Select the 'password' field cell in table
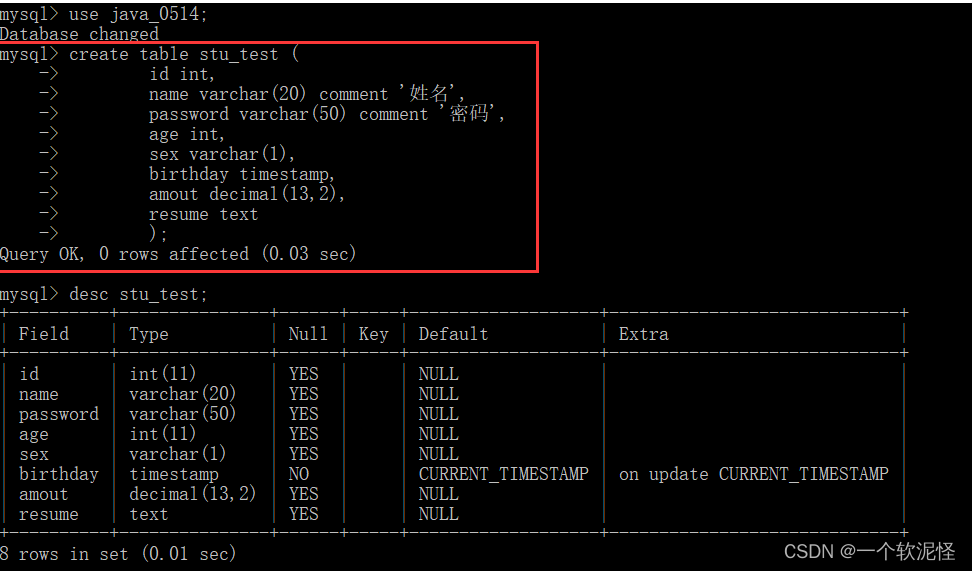 pyautogui.click(x=59, y=414)
